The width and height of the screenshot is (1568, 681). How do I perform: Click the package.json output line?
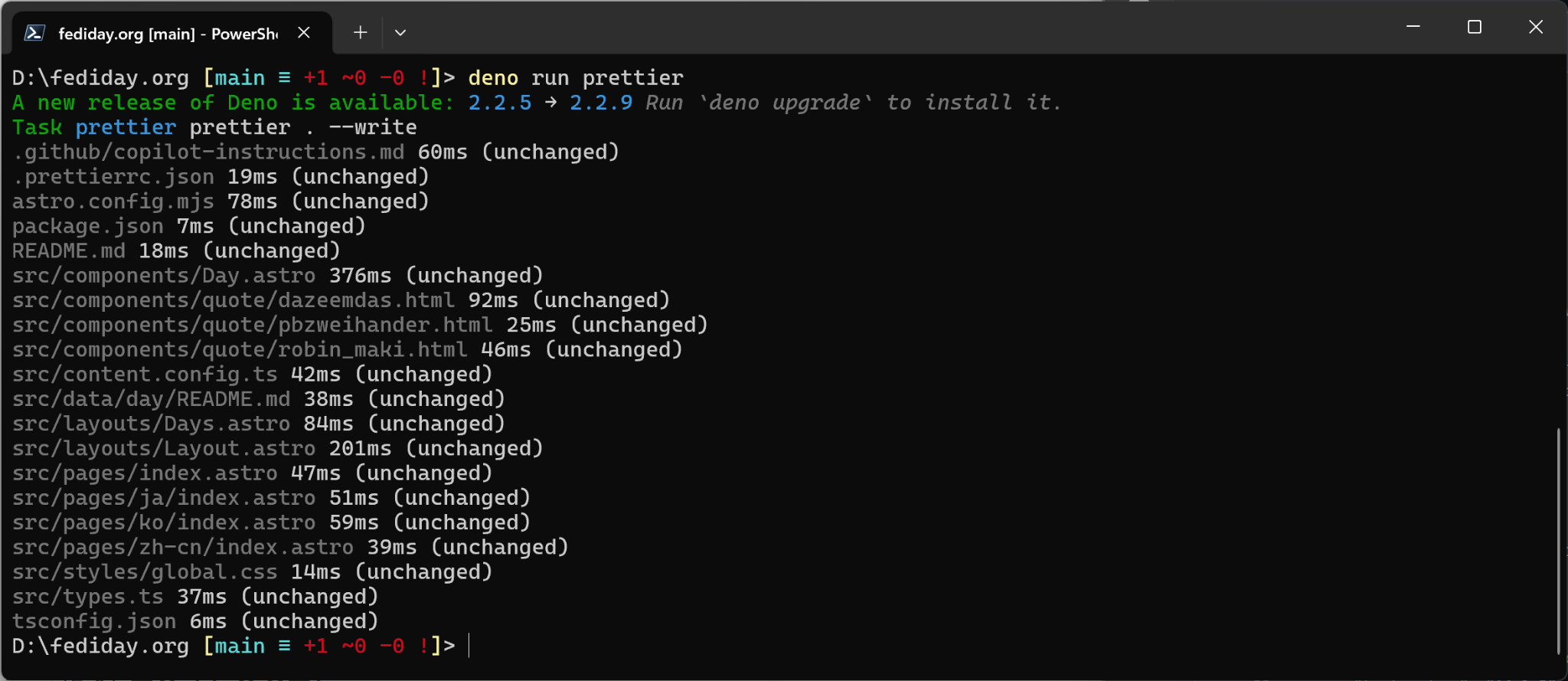[x=88, y=227]
